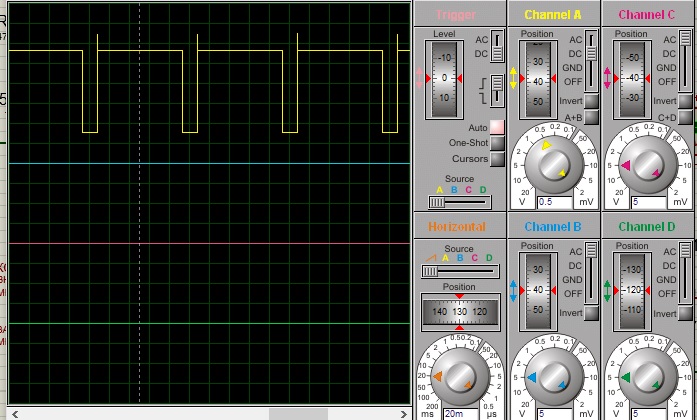The image size is (697, 420).
Task: Click the green Channel D position arrows icon
Action: click(608, 291)
